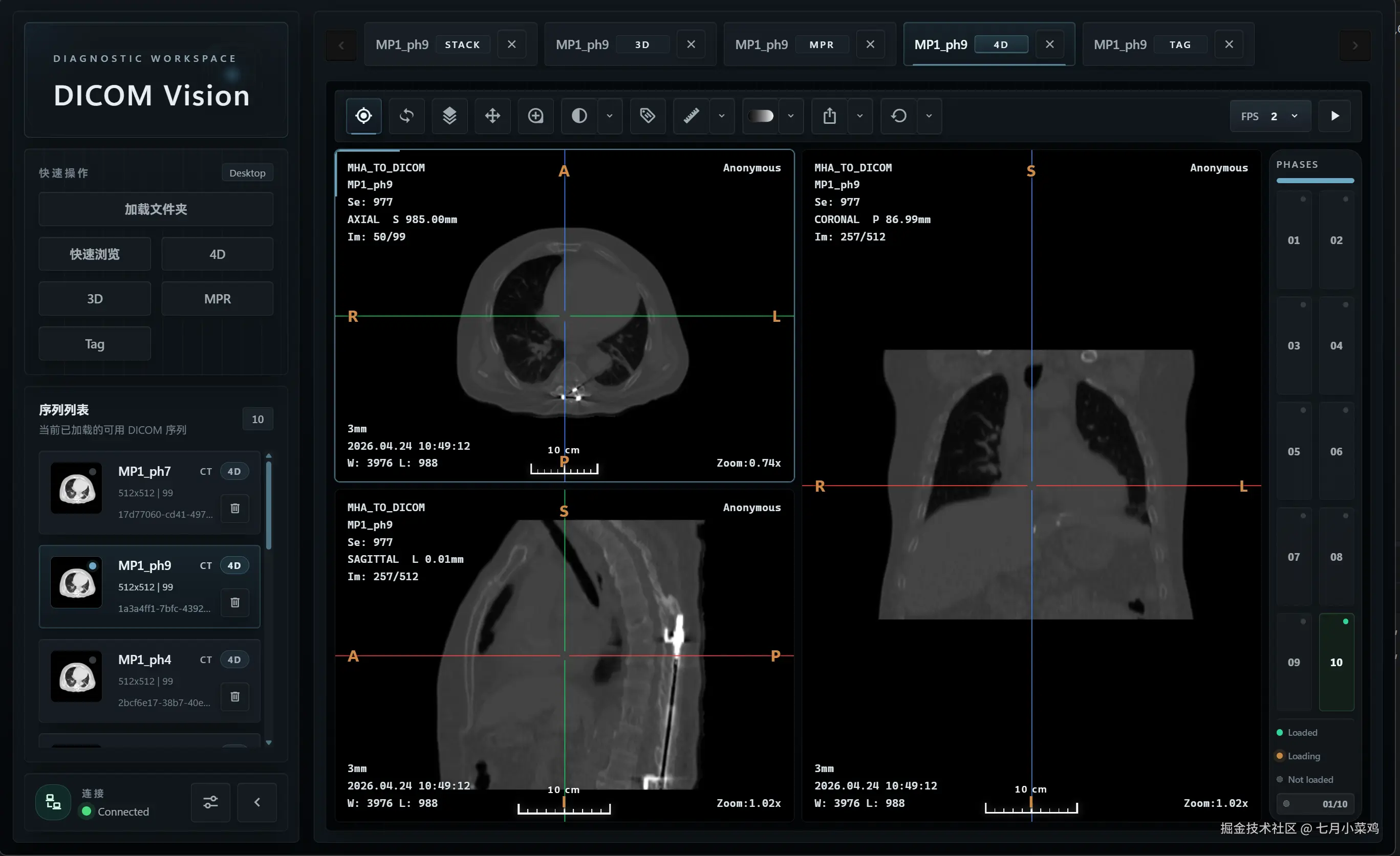This screenshot has width=1400, height=856.
Task: Select phase 01
Action: tap(1294, 240)
